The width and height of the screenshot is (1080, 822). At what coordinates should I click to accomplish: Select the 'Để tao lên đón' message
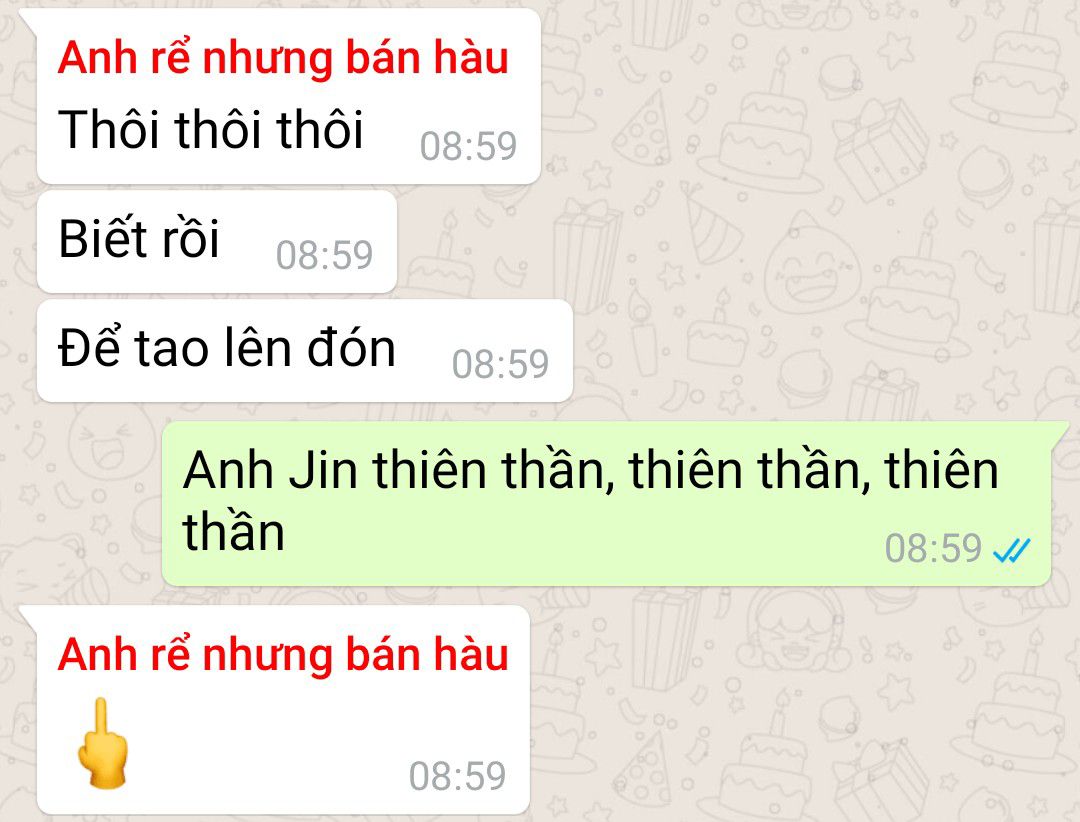click(x=304, y=351)
